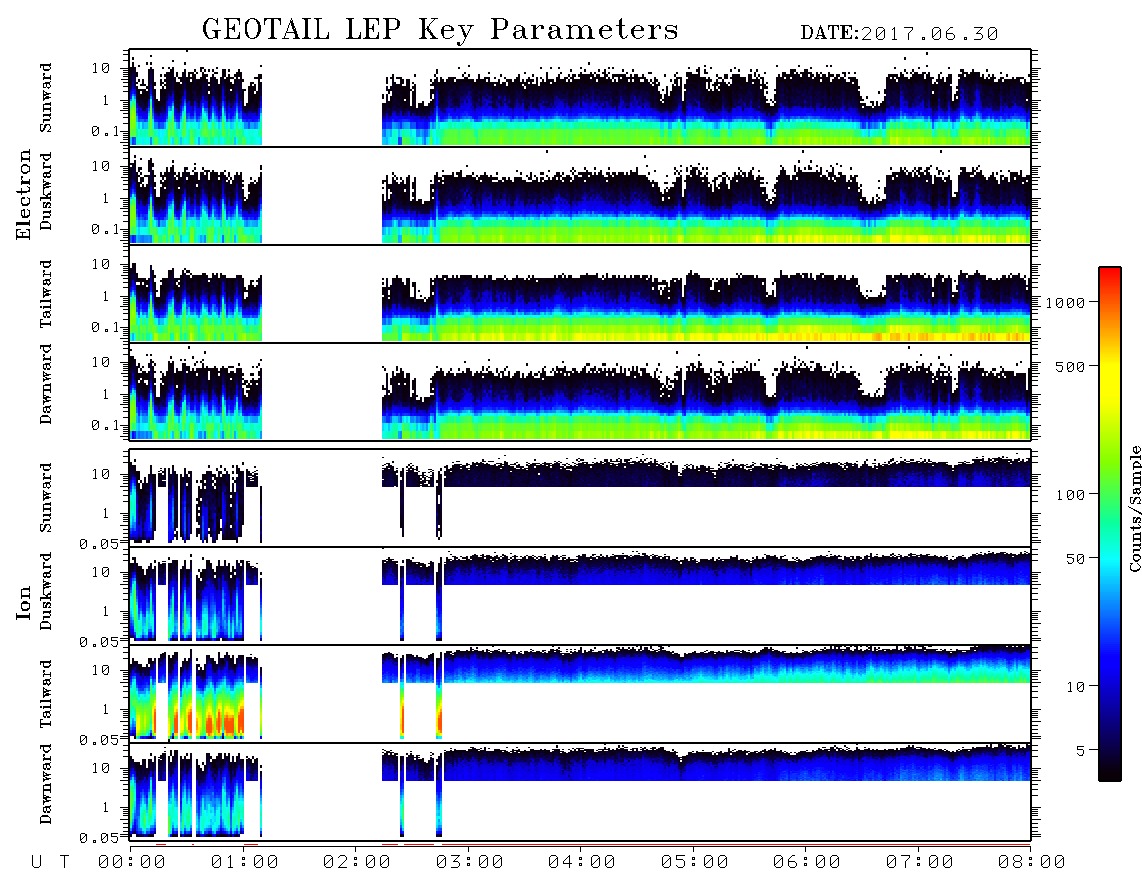Select the Electron group's "Tailward" label
1142x880 pixels.
point(46,294)
